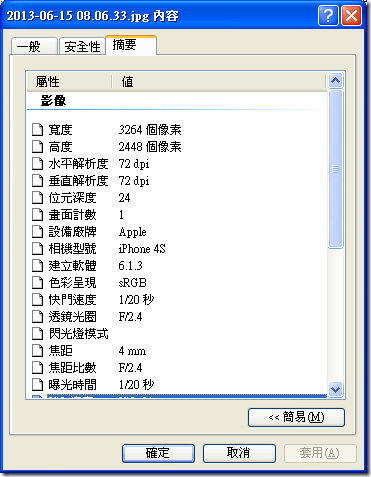Click the document icon beside 透鏡光圈
Screen dimensions: 371x477
coord(38,317)
